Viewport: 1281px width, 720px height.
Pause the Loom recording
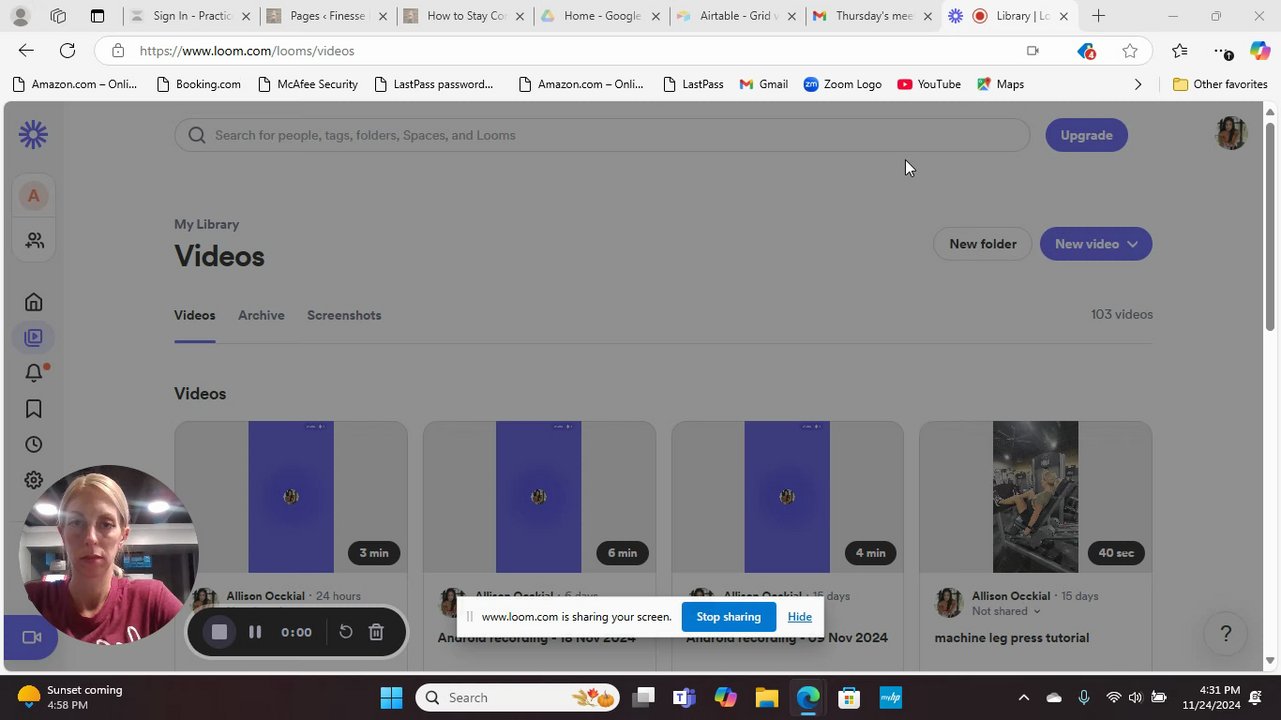[x=255, y=632]
